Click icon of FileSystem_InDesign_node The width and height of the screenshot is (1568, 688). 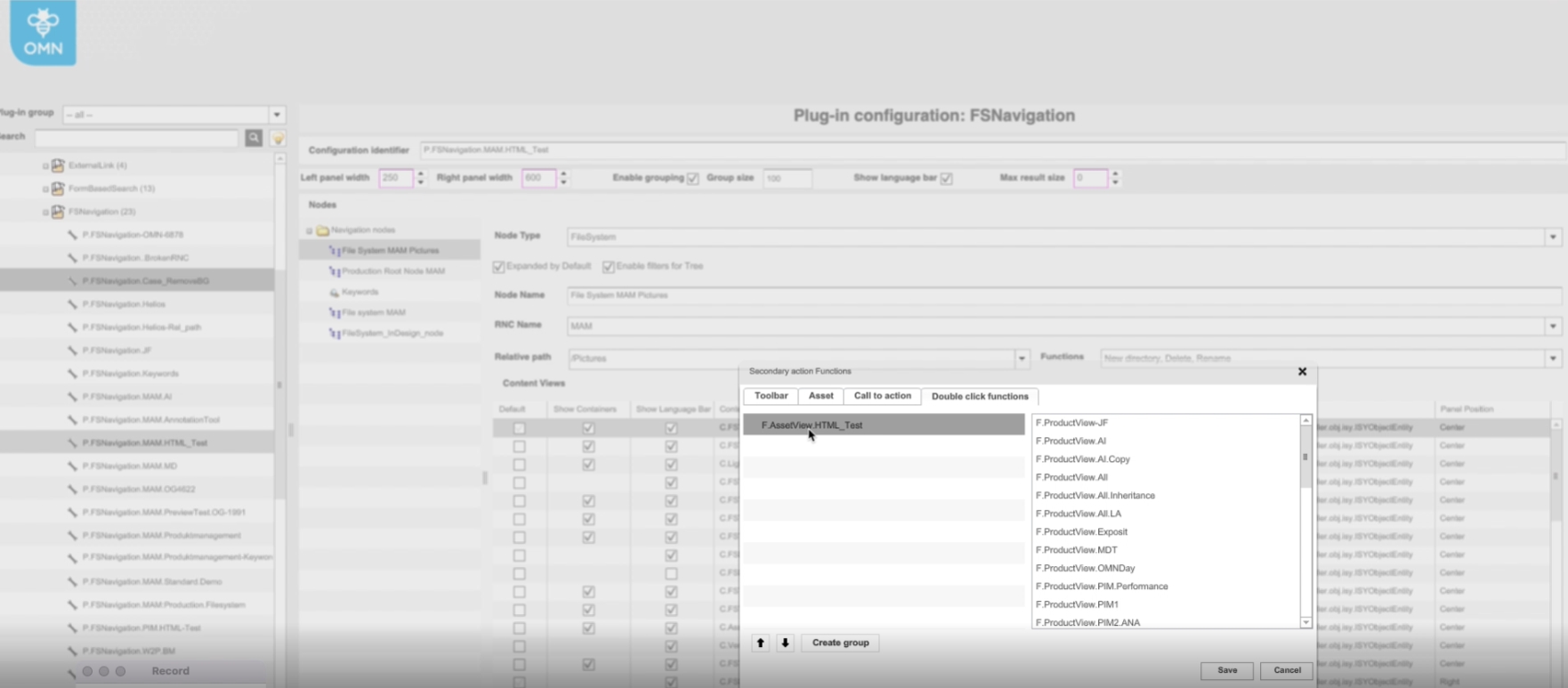335,334
